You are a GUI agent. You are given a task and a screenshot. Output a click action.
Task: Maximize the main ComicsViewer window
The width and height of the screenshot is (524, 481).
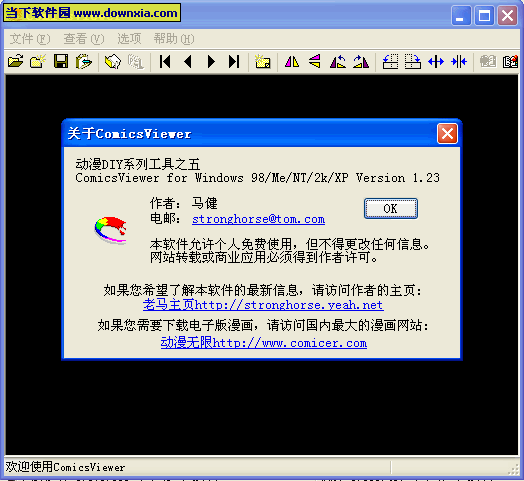[484, 15]
